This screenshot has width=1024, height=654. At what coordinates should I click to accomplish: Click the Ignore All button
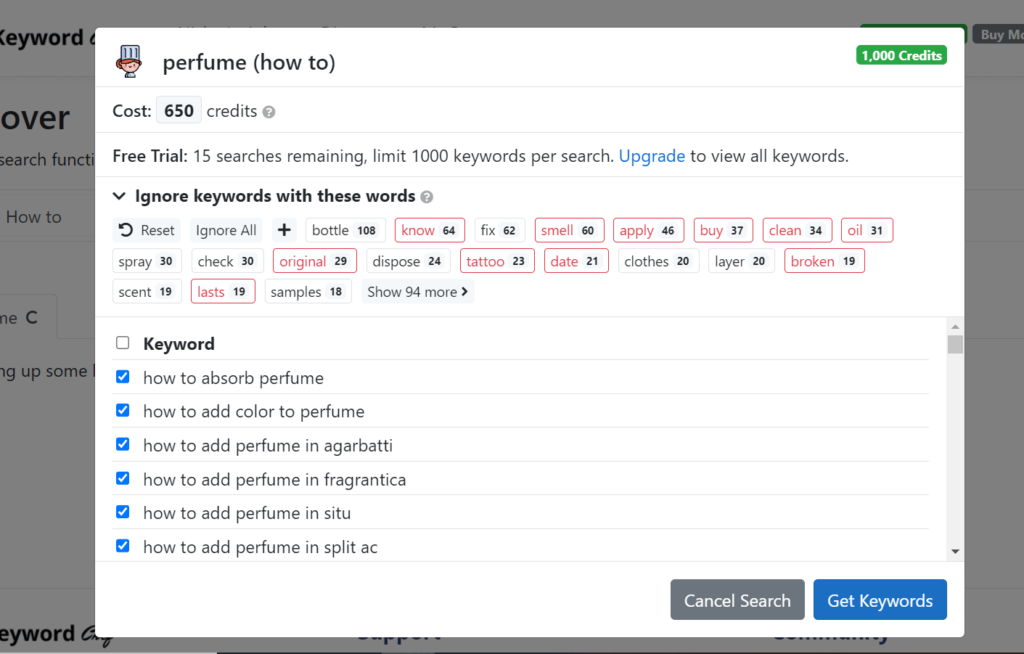(x=226, y=230)
